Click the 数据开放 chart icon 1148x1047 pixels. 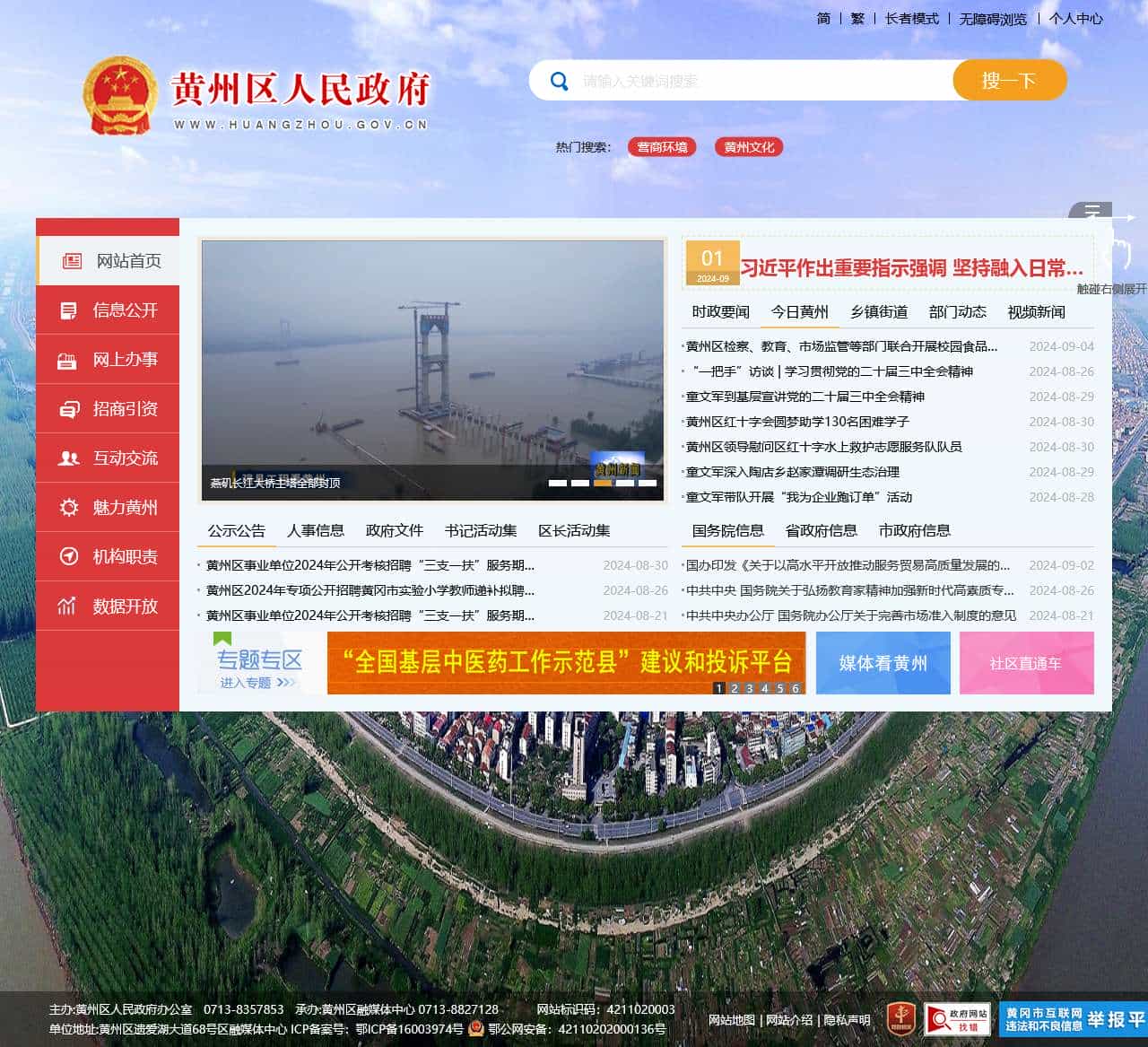[67, 606]
